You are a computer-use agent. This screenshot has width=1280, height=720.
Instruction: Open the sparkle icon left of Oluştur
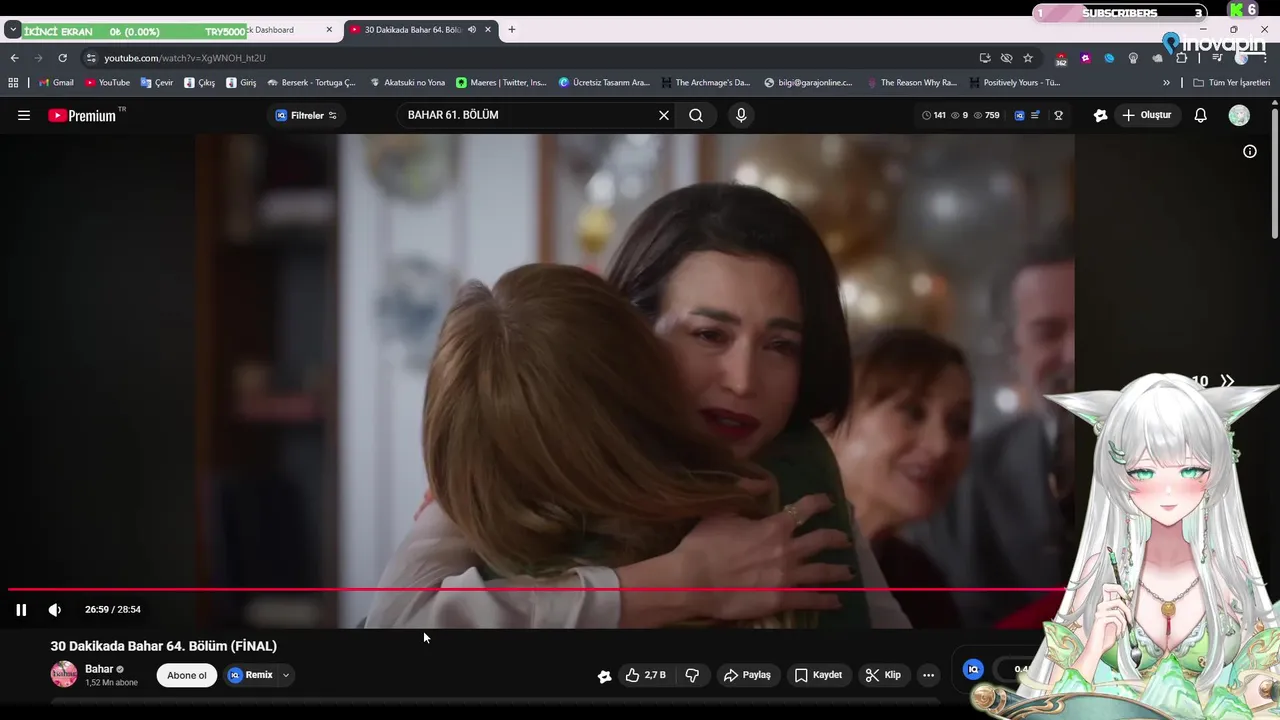click(x=1101, y=115)
